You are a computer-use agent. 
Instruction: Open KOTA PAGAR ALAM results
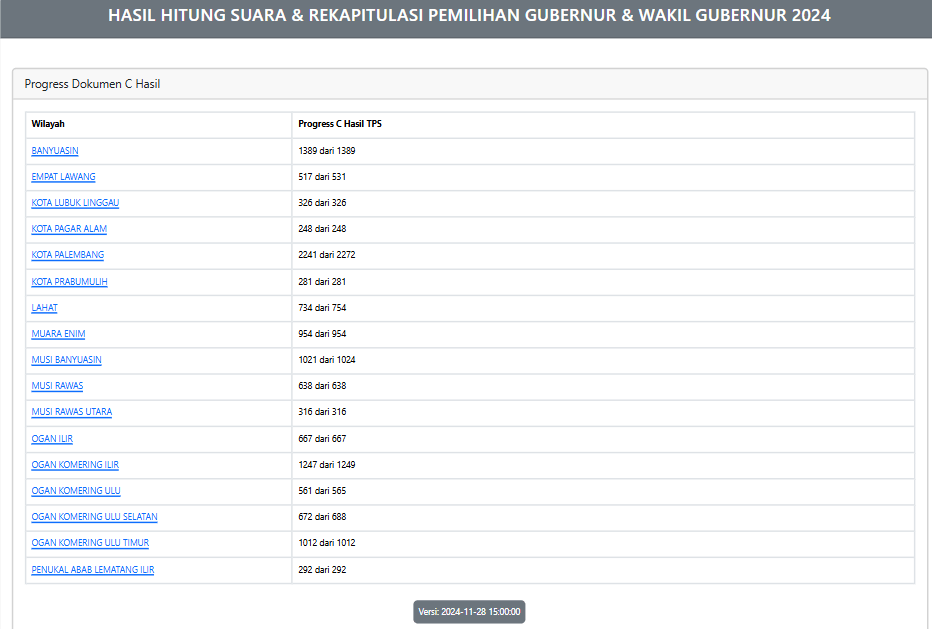pos(67,229)
